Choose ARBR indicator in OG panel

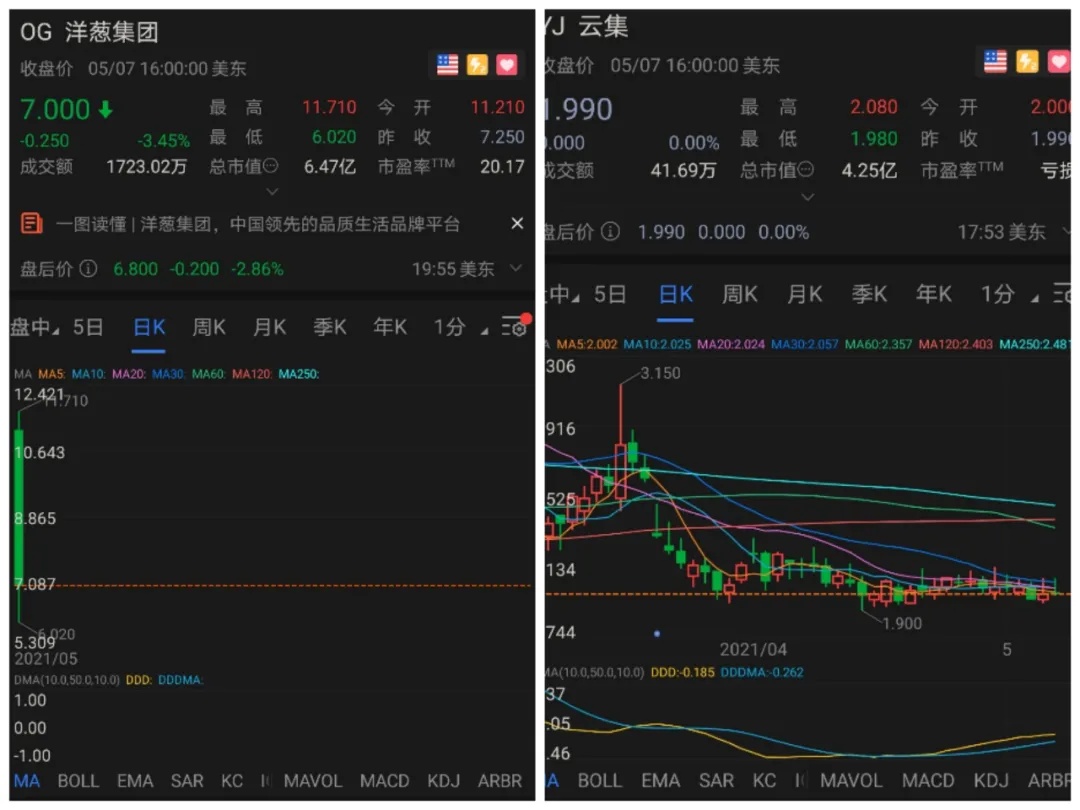pos(500,781)
